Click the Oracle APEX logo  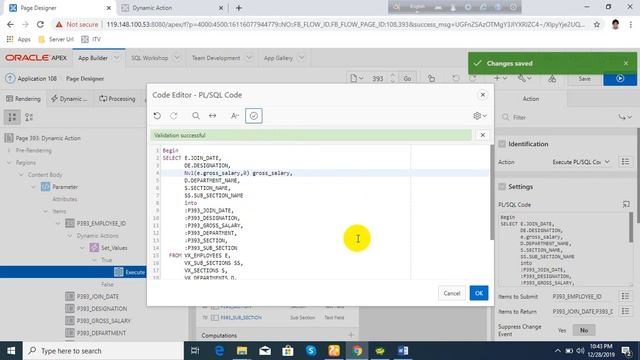tap(36, 58)
